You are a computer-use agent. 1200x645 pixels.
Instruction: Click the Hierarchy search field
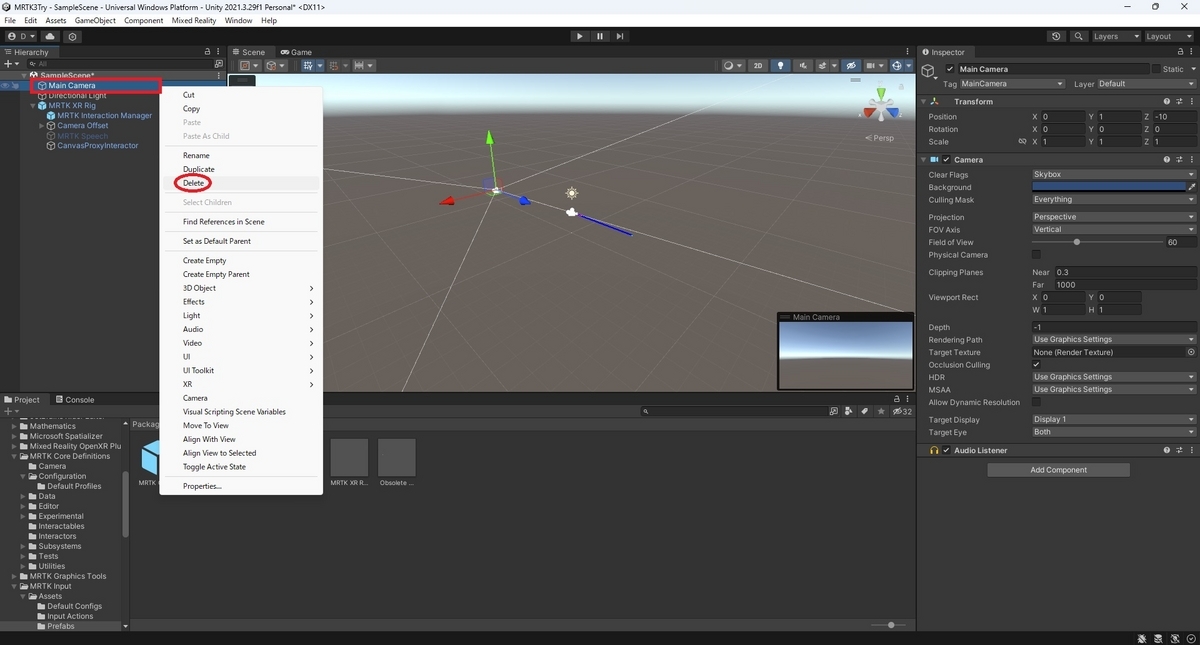point(120,64)
